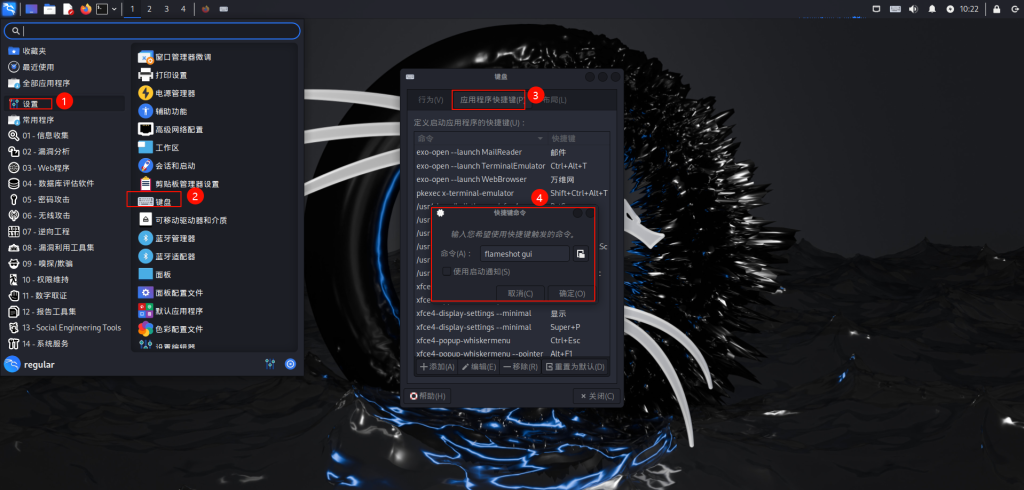Launch Firefox from the top panel
The height and width of the screenshot is (490, 1024).
tap(85, 9)
